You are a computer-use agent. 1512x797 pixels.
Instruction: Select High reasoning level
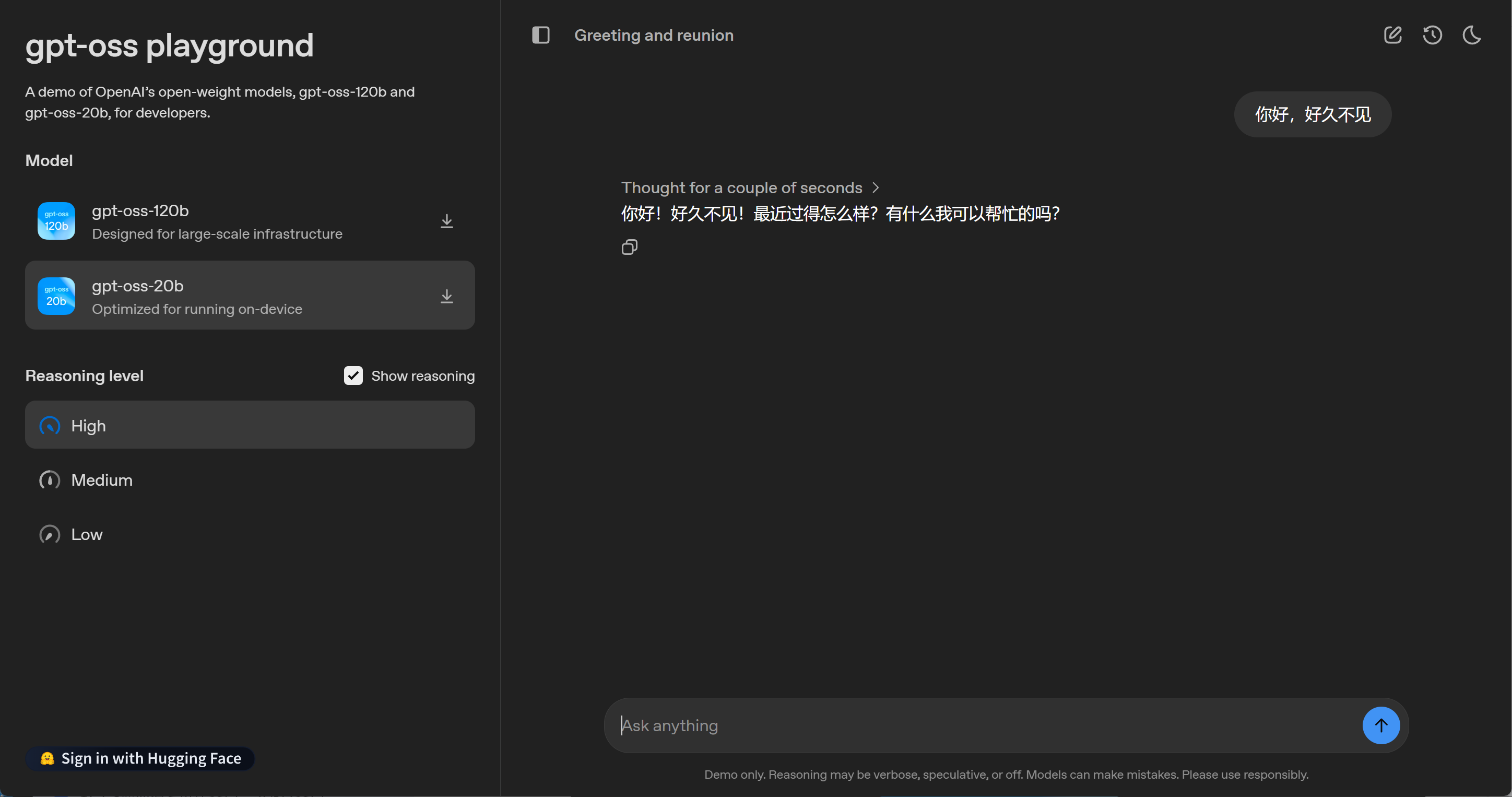pyautogui.click(x=250, y=425)
